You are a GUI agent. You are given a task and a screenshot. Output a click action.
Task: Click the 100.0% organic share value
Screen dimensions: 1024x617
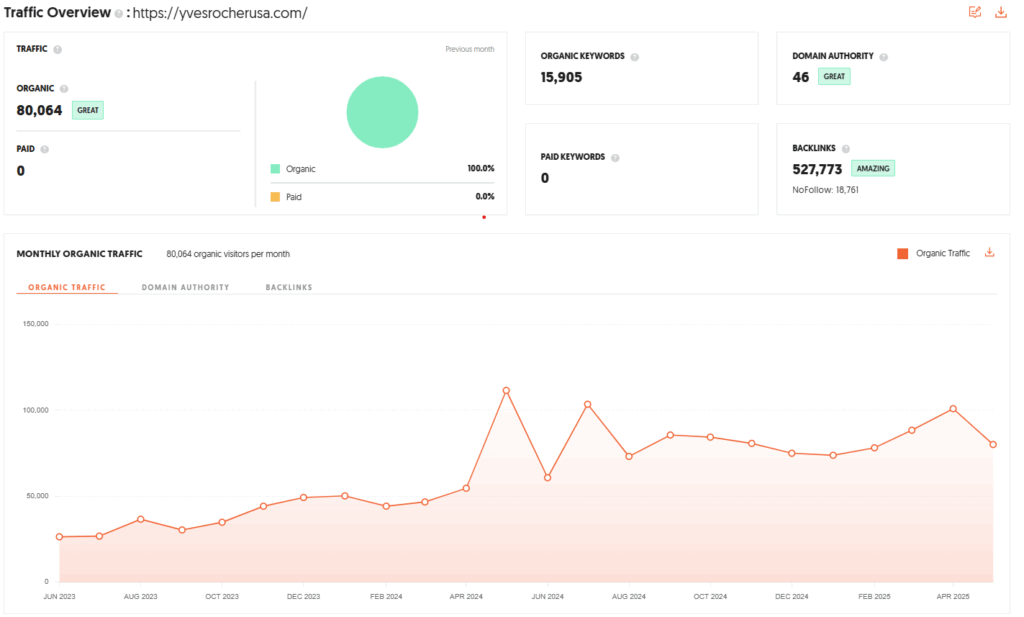(x=481, y=168)
